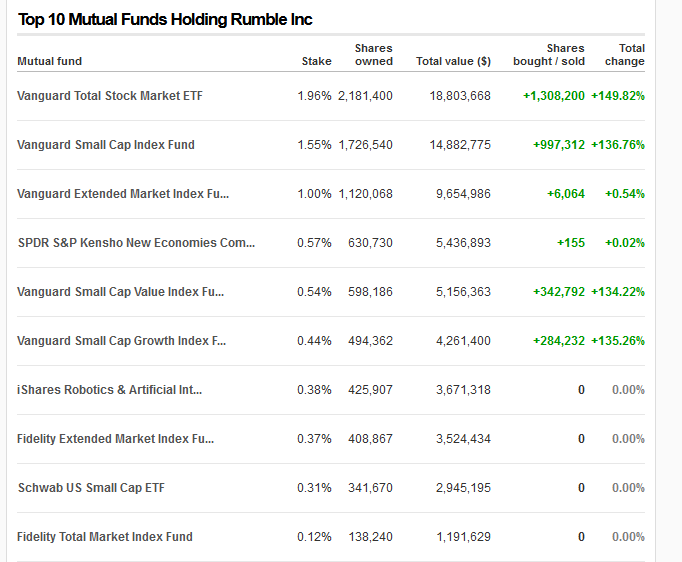
Task: Open Schwab US Small Cap ETF link
Action: pyautogui.click(x=91, y=488)
